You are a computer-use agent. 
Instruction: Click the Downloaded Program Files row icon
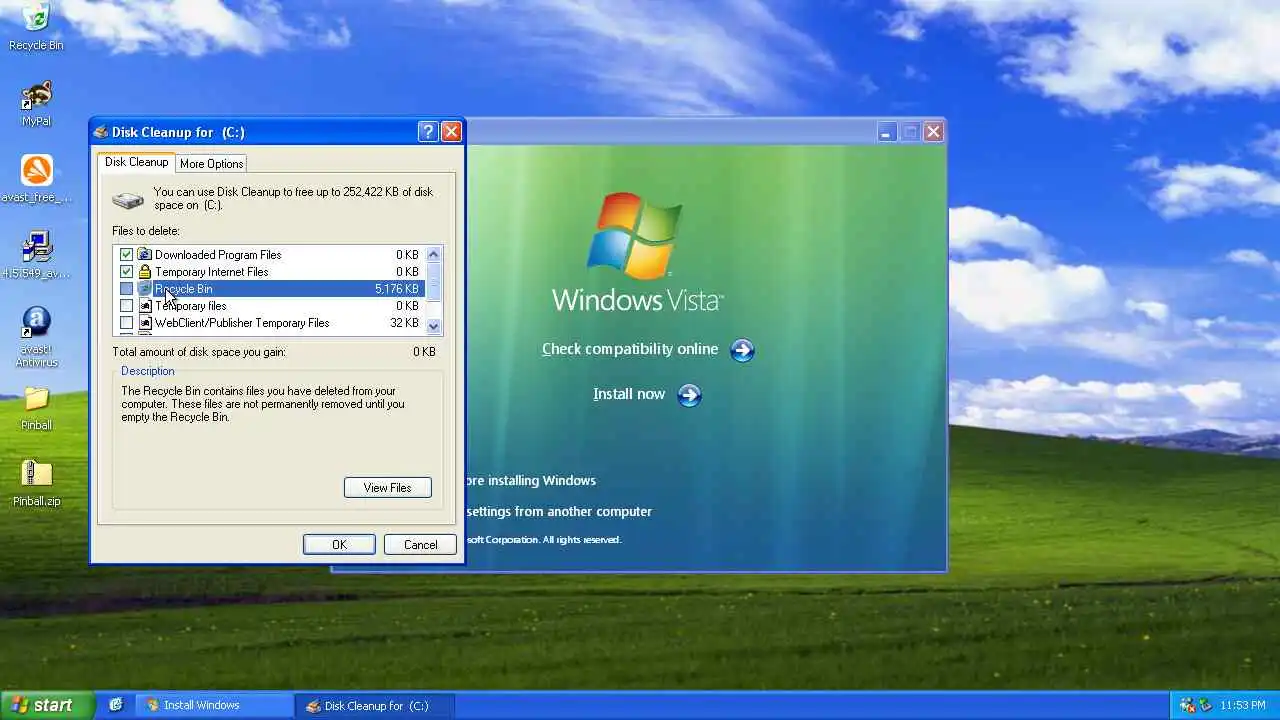click(x=145, y=255)
